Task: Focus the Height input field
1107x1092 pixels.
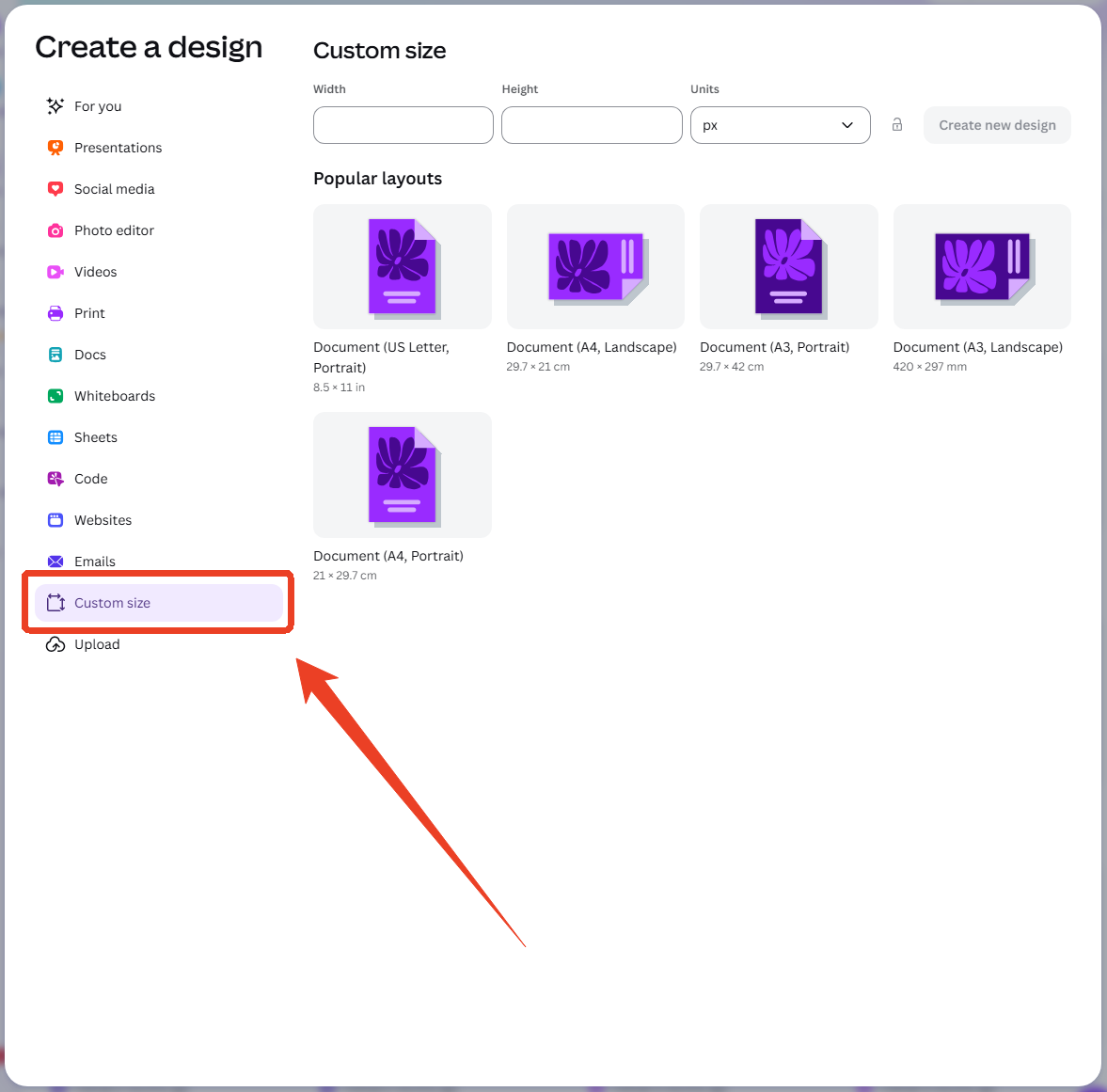Action: coord(592,125)
